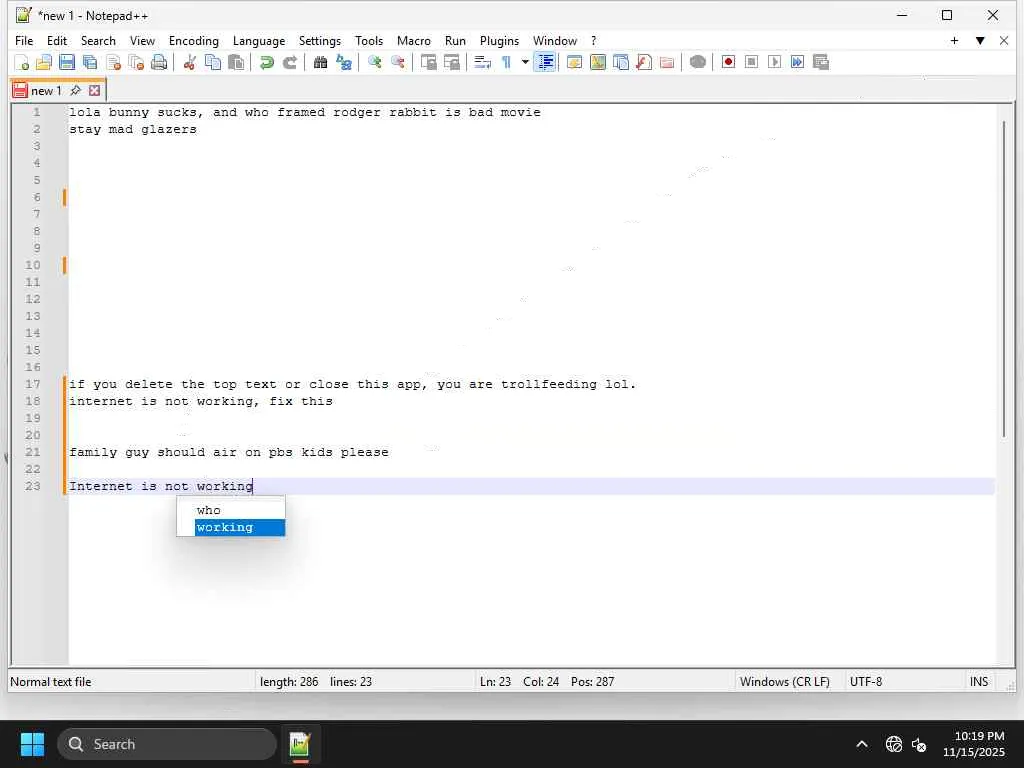The width and height of the screenshot is (1024, 768).
Task: Expand the system tray hidden icons chevron
Action: coord(862,744)
